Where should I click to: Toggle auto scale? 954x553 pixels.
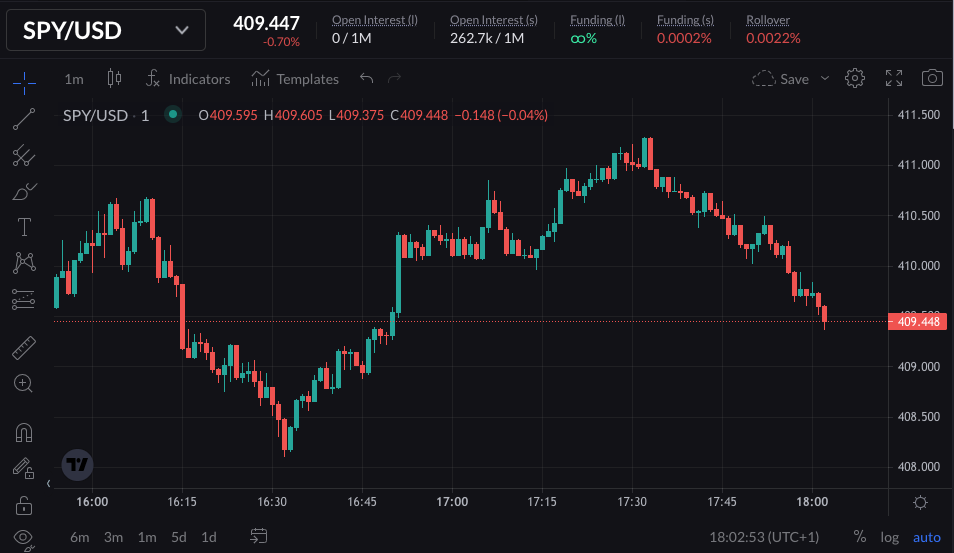tap(927, 537)
